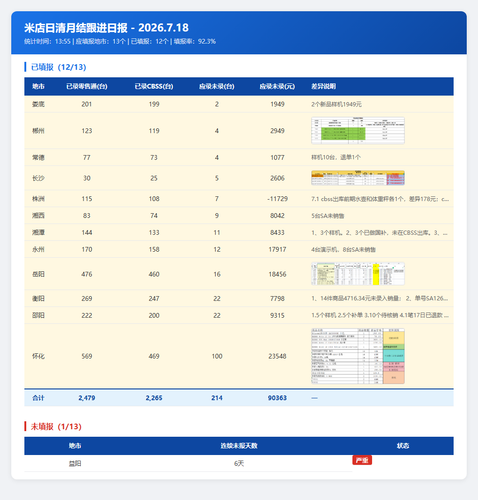Click the value 569 in 怀化 row

87,356
